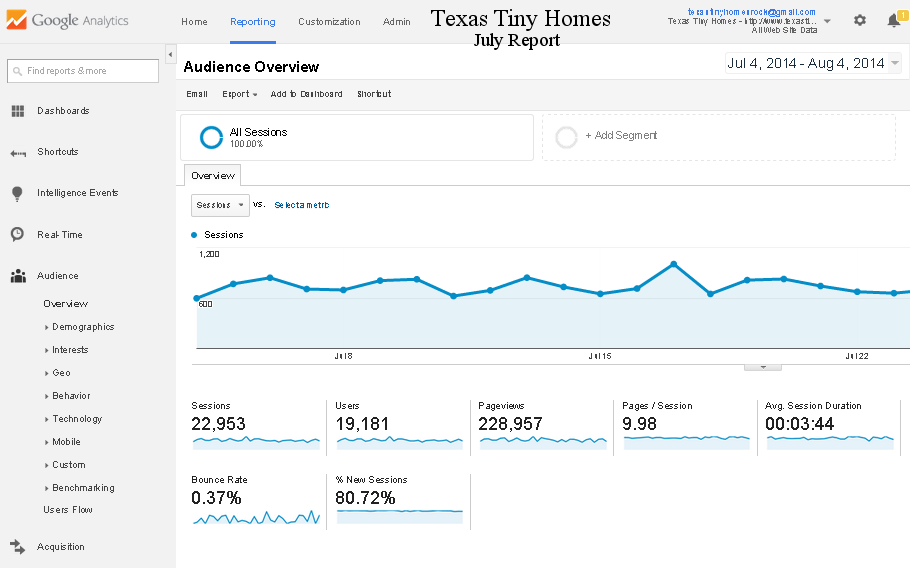This screenshot has height=568, width=910.
Task: Collapse the left sidebar arrow
Action: pos(170,55)
